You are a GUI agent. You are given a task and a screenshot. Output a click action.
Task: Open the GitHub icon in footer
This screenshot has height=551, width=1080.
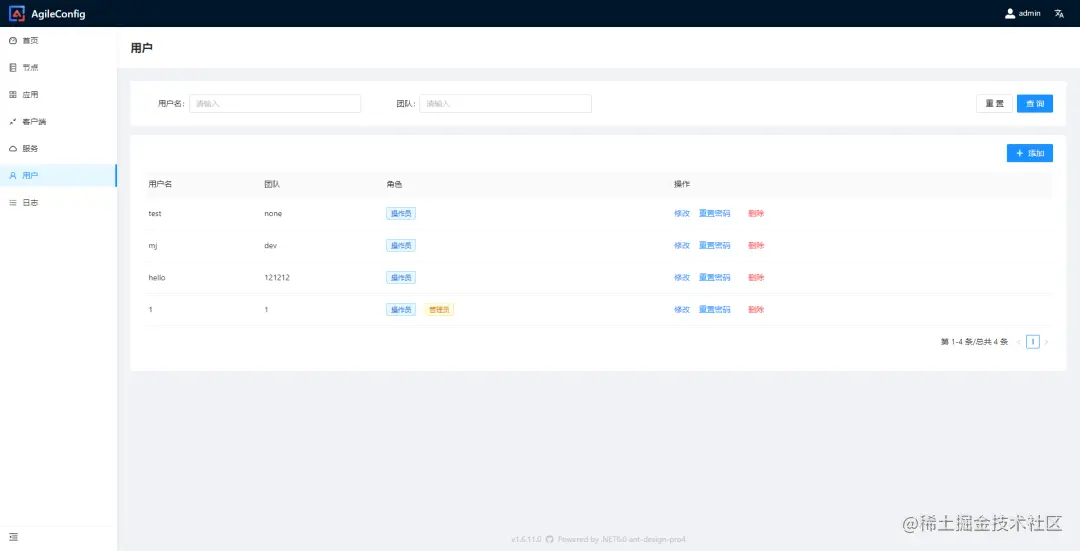tap(550, 539)
